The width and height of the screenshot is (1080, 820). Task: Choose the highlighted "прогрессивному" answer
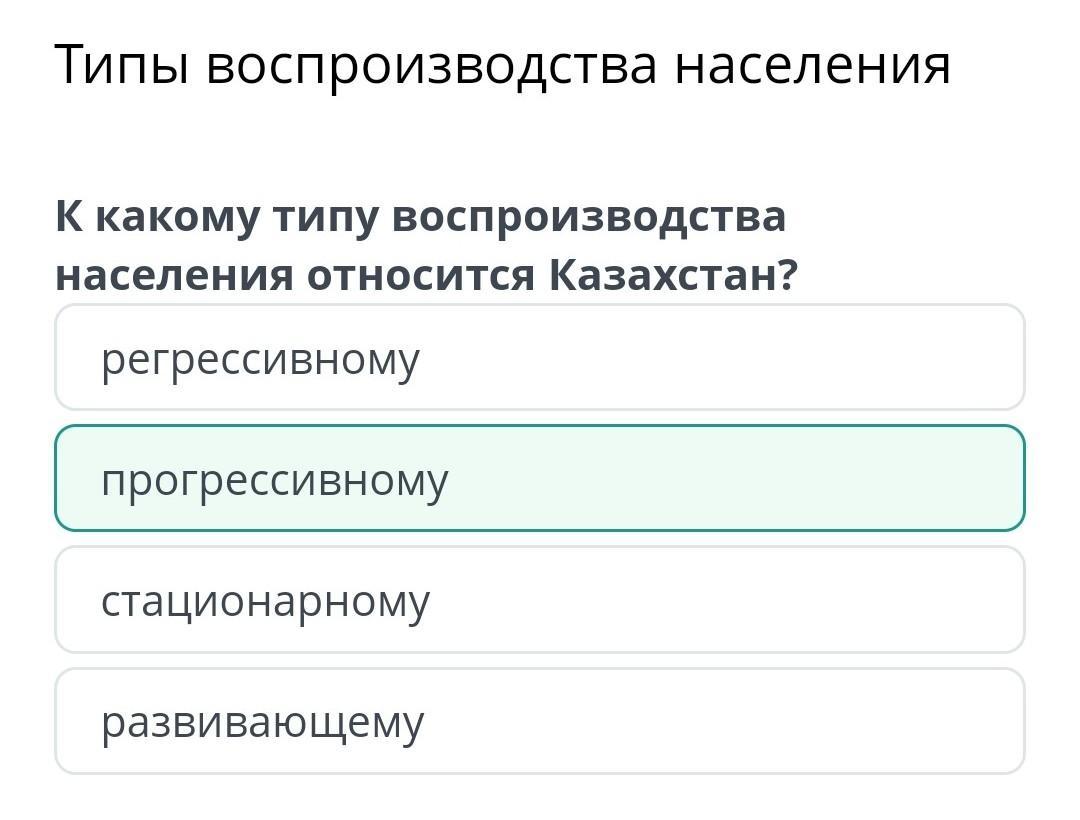tap(540, 479)
